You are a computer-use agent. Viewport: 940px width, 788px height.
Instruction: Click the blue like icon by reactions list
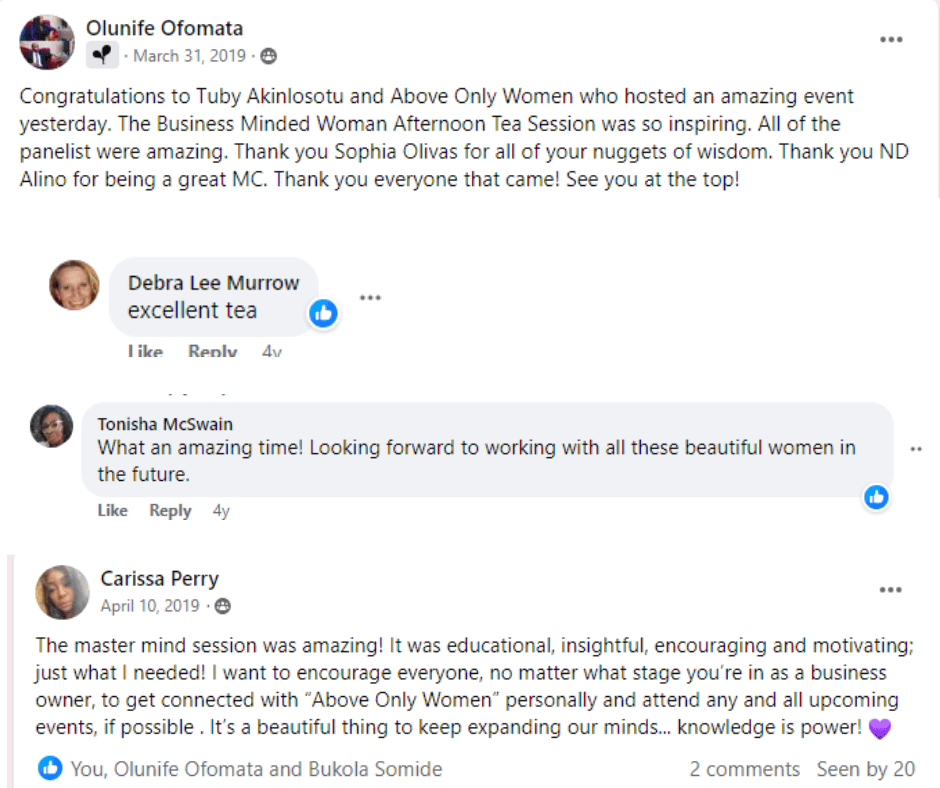50,768
